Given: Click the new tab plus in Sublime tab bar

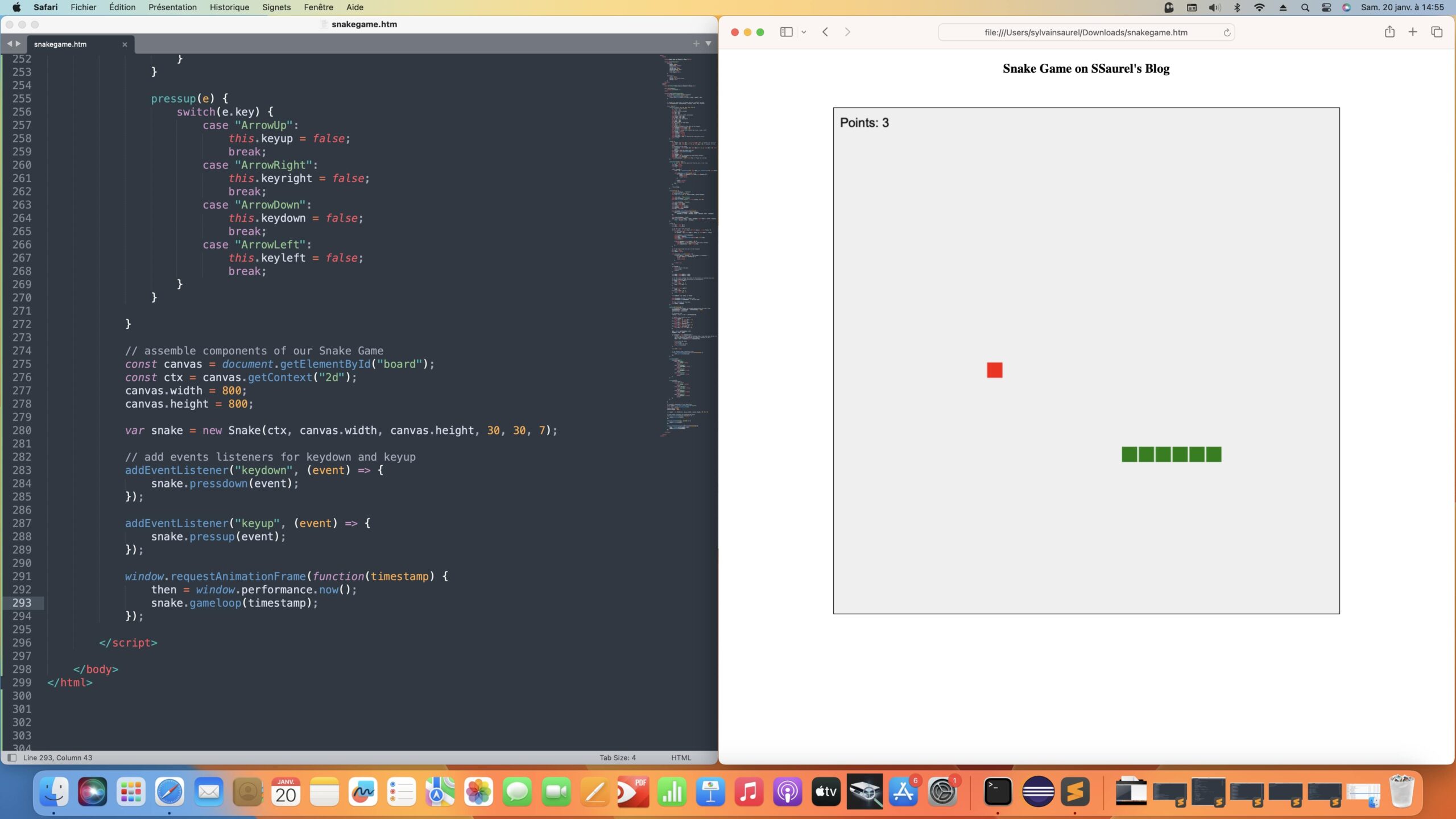Looking at the screenshot, I should point(696,44).
